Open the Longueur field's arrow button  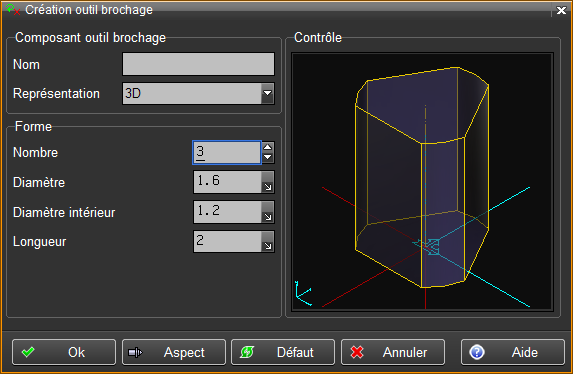click(268, 241)
